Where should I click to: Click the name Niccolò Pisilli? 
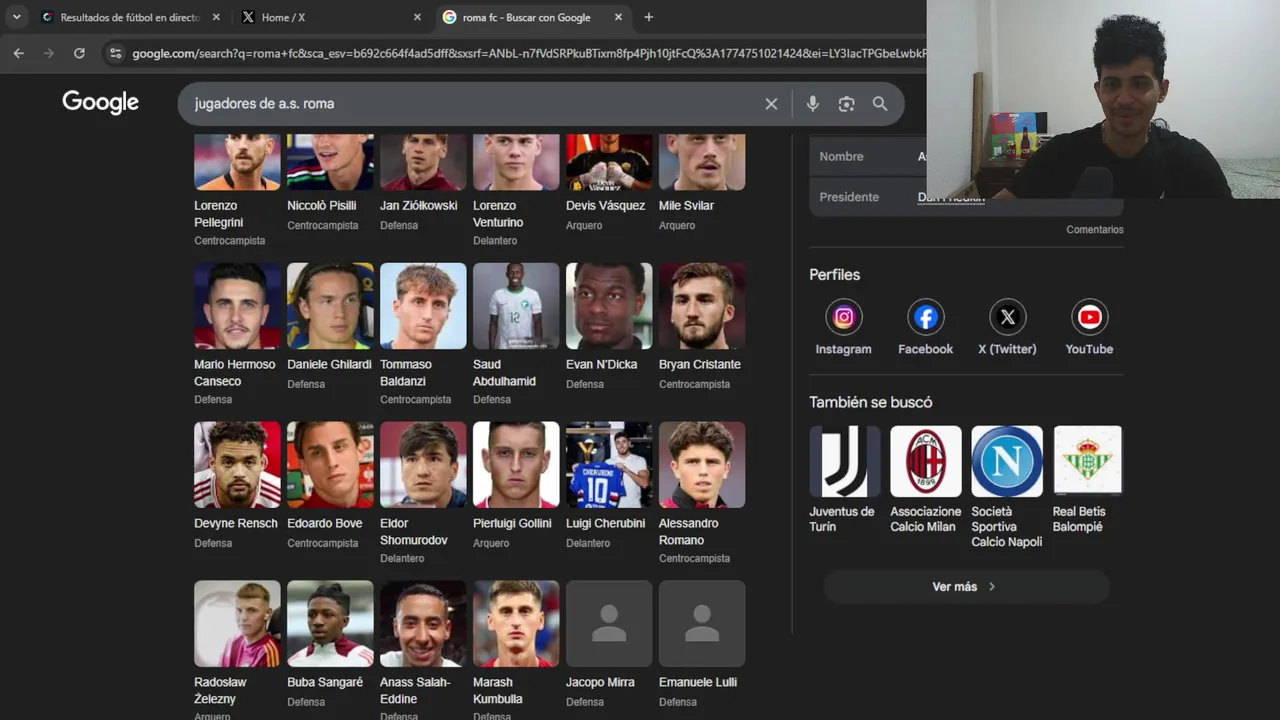tap(322, 206)
